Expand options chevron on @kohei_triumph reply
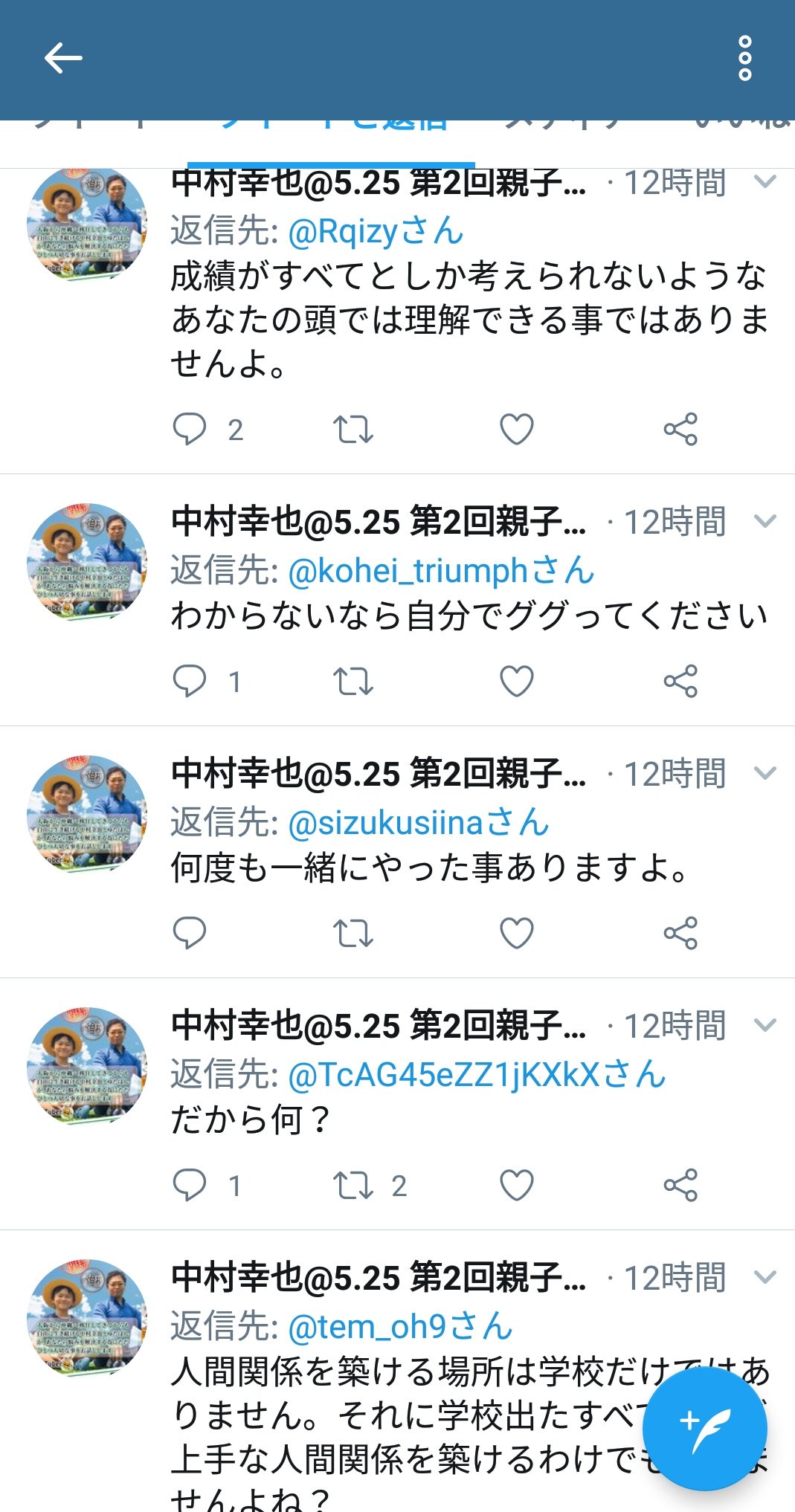 (x=765, y=521)
